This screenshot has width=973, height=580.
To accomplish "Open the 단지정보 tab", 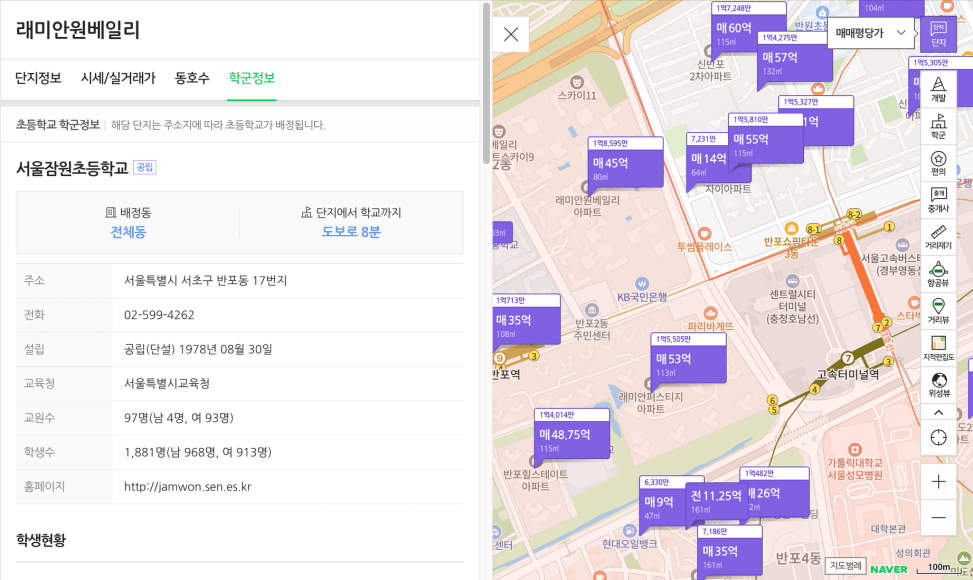I will [38, 78].
